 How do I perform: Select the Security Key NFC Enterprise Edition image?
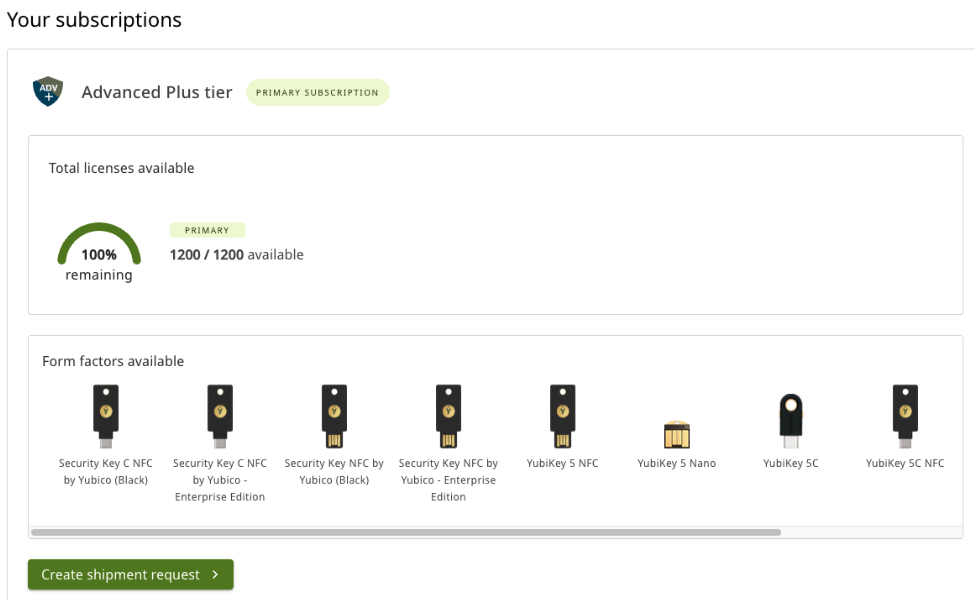[x=448, y=416]
